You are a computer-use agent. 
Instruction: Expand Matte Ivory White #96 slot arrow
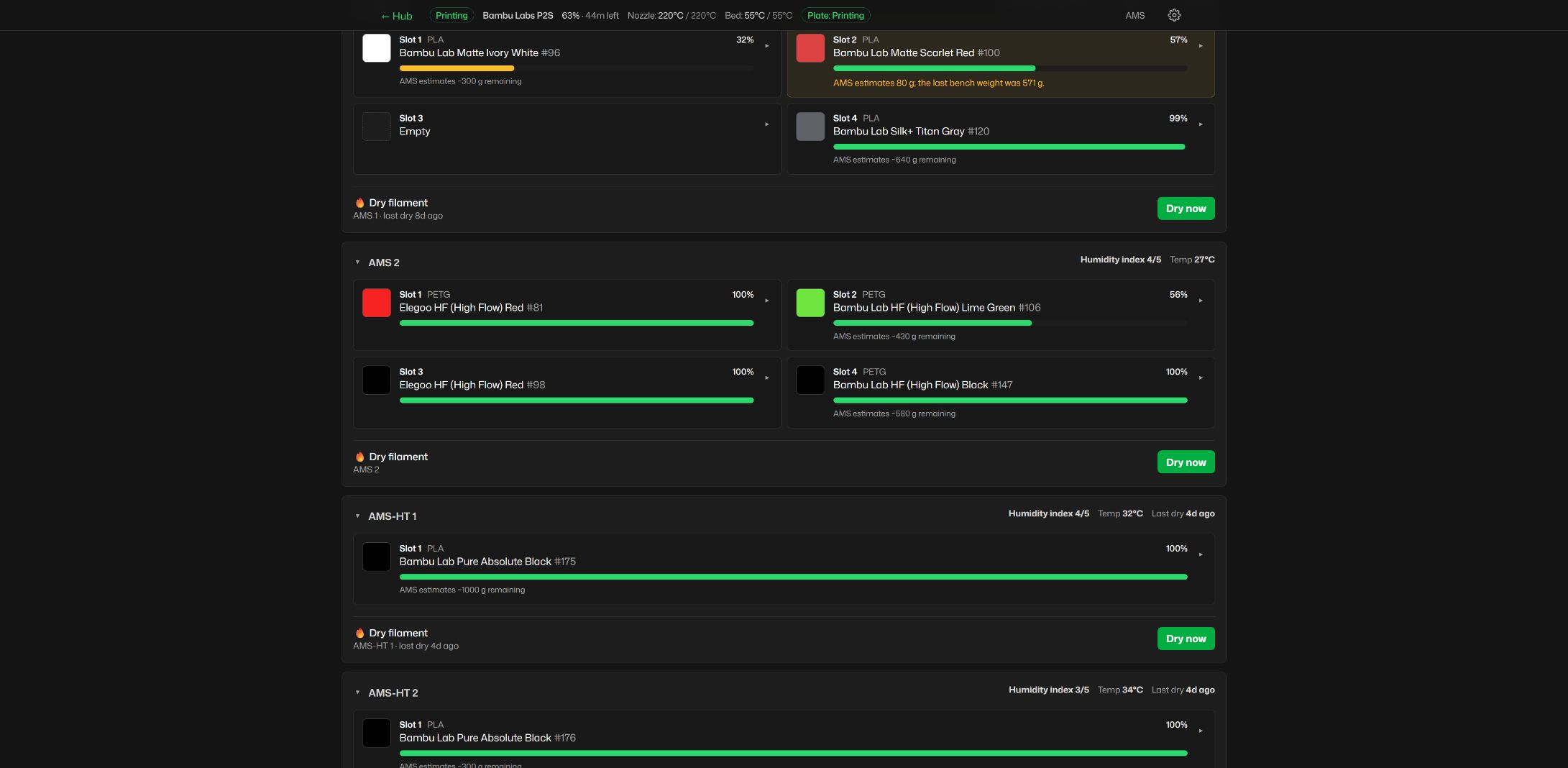click(767, 46)
